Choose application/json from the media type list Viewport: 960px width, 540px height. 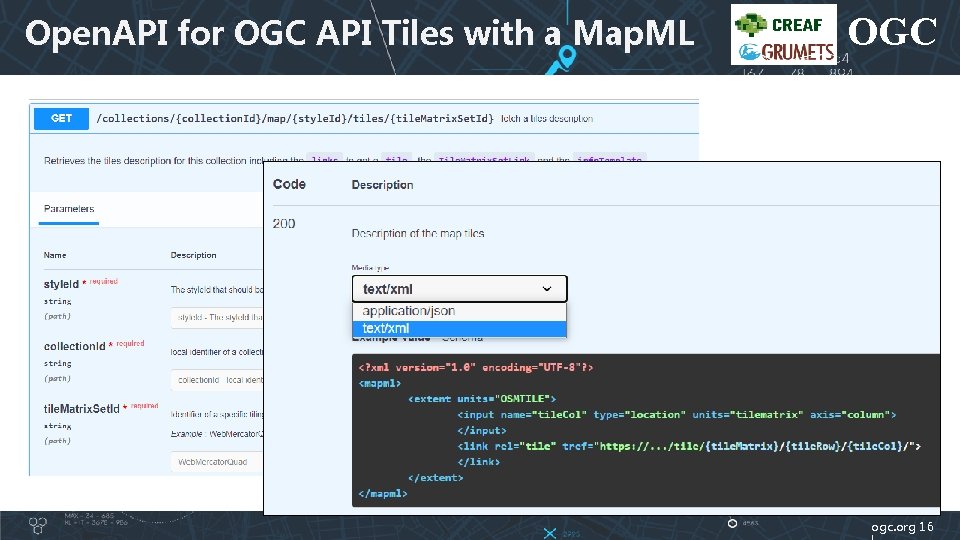click(459, 311)
